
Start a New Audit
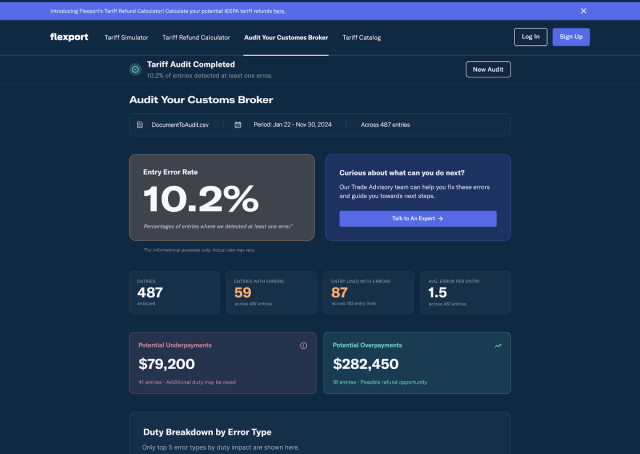(x=488, y=69)
